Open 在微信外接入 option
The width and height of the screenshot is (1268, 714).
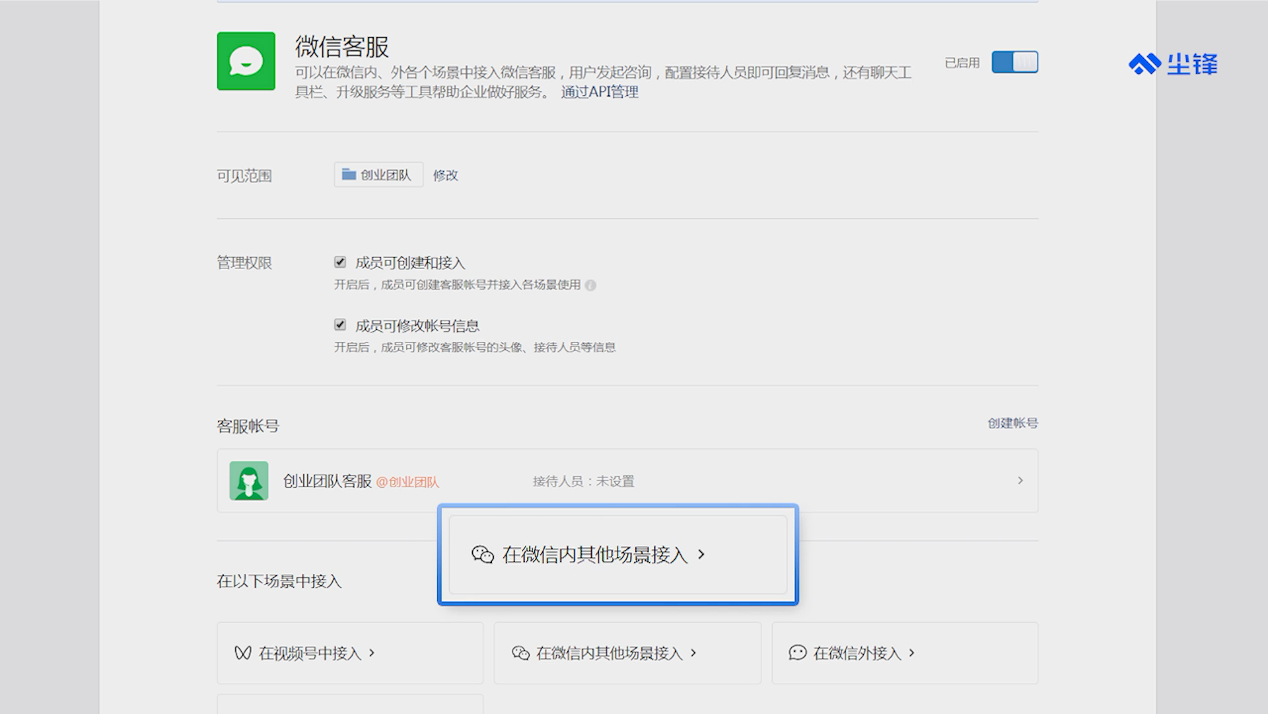(905, 653)
